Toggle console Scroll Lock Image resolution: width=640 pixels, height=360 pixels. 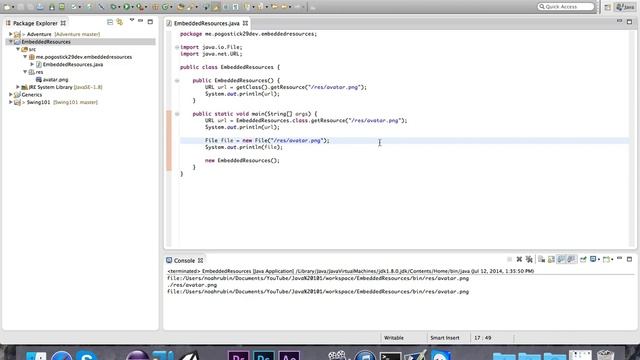[x=551, y=259]
